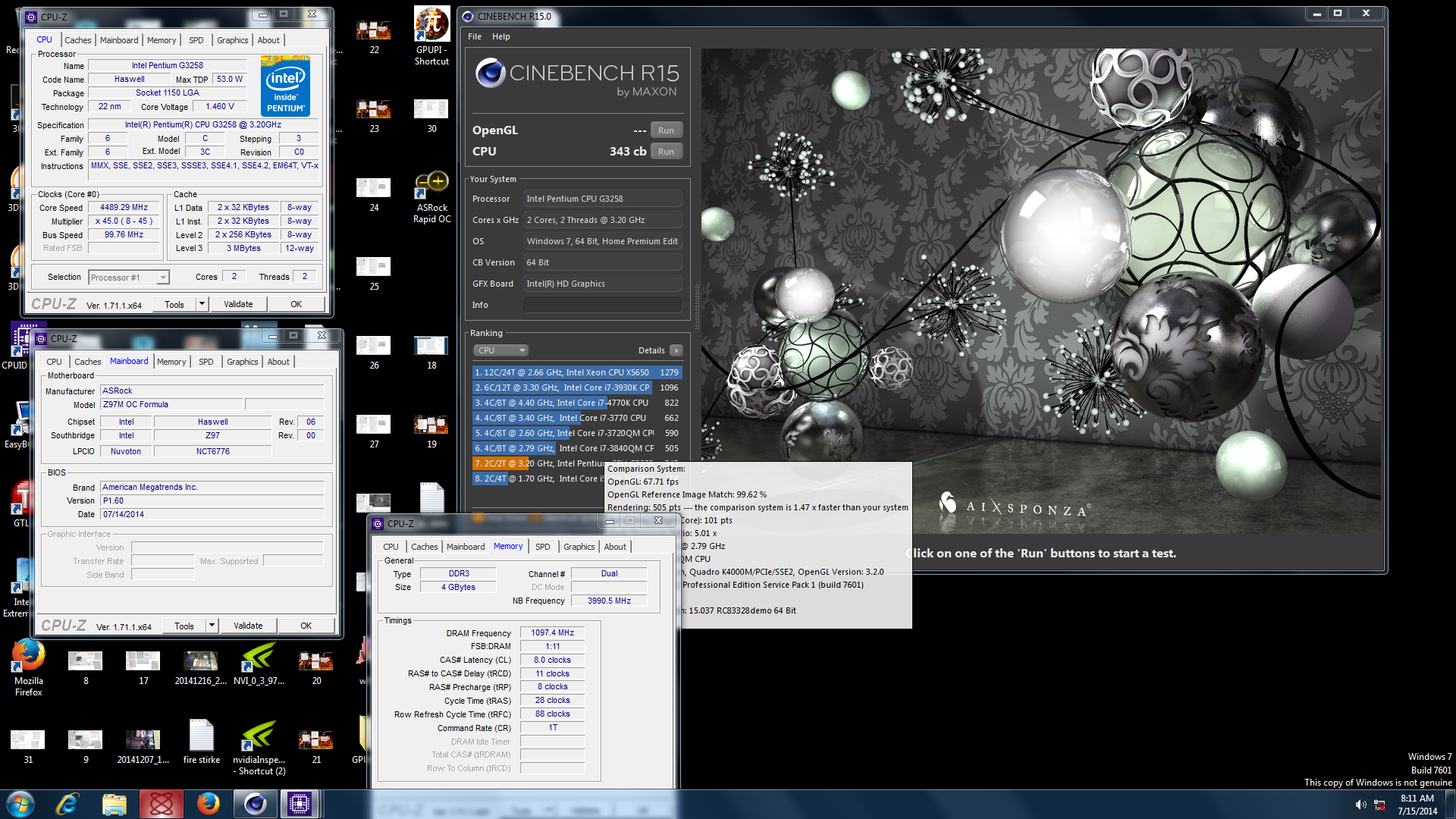The height and width of the screenshot is (819, 1456).
Task: Open desktop file named 19
Action: pos(431,431)
